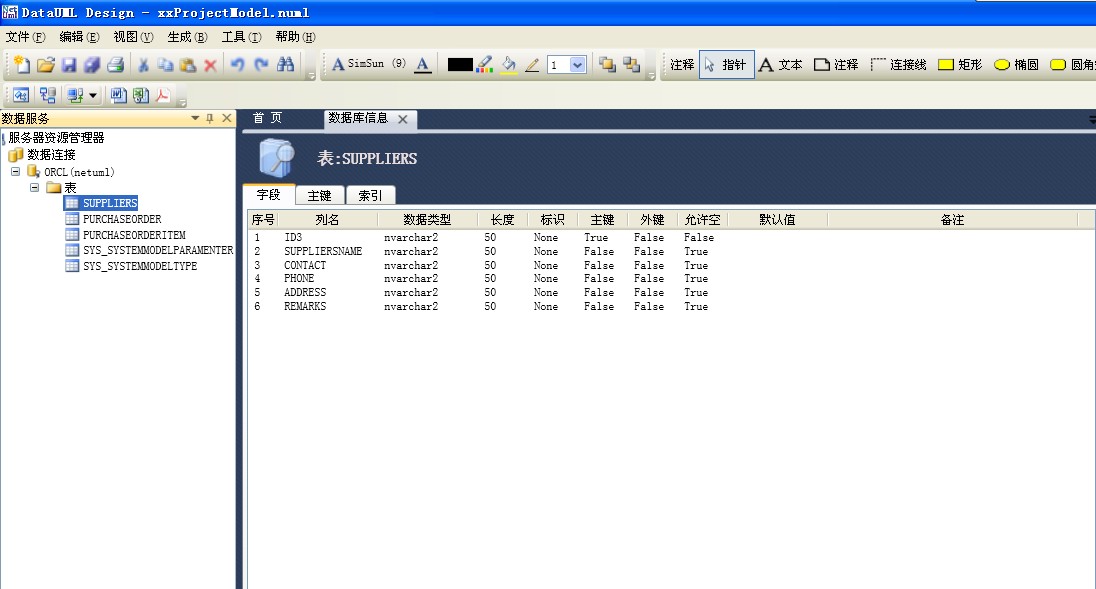The height and width of the screenshot is (589, 1096).
Task: Click the Paste clipboard icon
Action: point(187,65)
